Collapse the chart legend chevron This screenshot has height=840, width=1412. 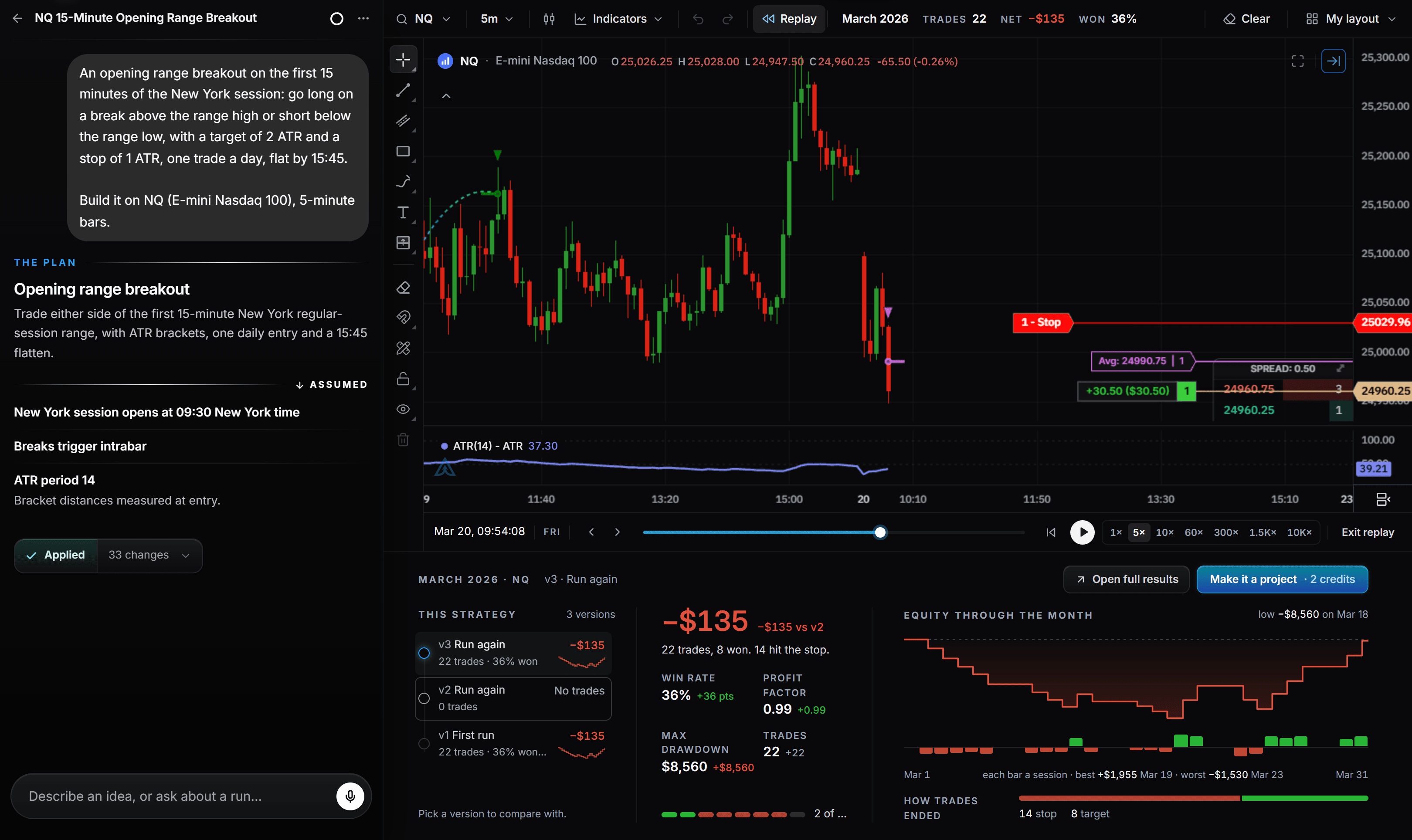click(x=446, y=96)
